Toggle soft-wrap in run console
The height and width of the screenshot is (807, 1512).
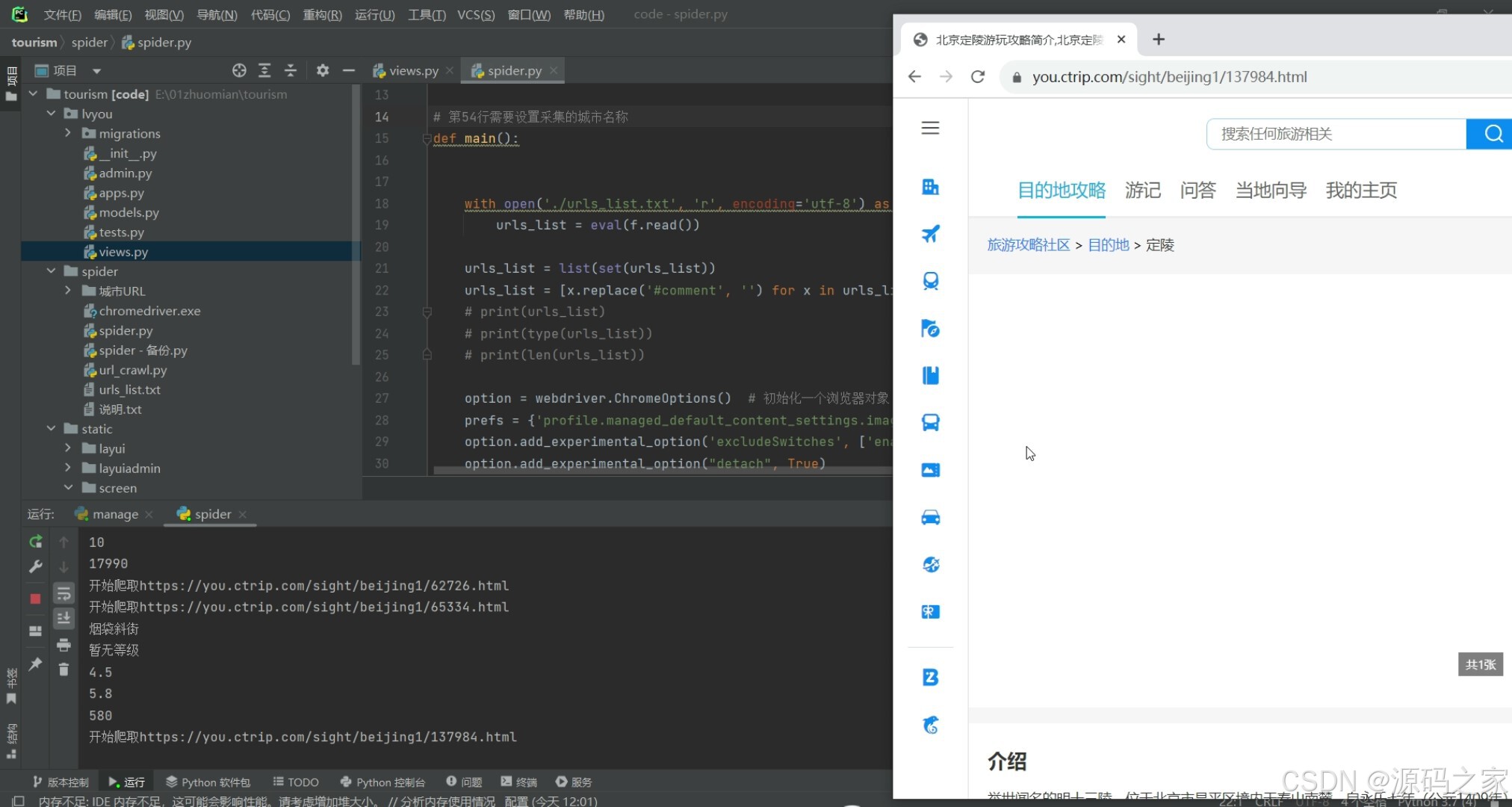(x=63, y=593)
